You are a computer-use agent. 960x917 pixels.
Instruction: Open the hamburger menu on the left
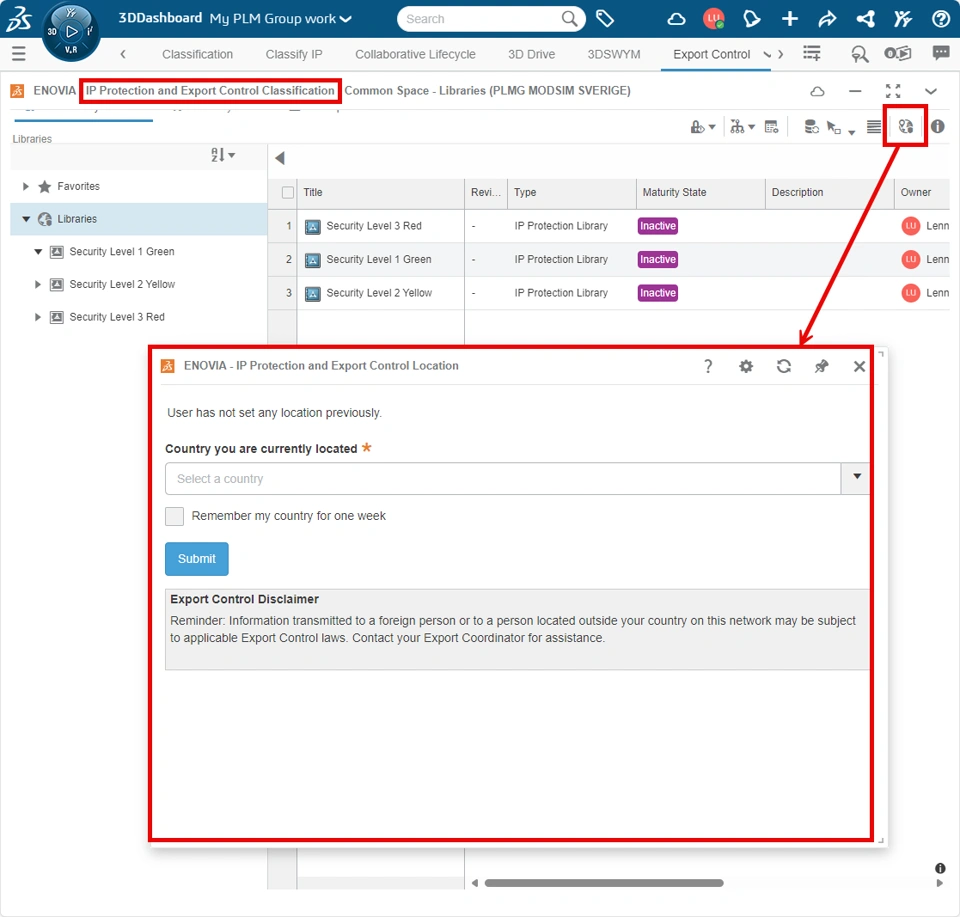pyautogui.click(x=19, y=54)
